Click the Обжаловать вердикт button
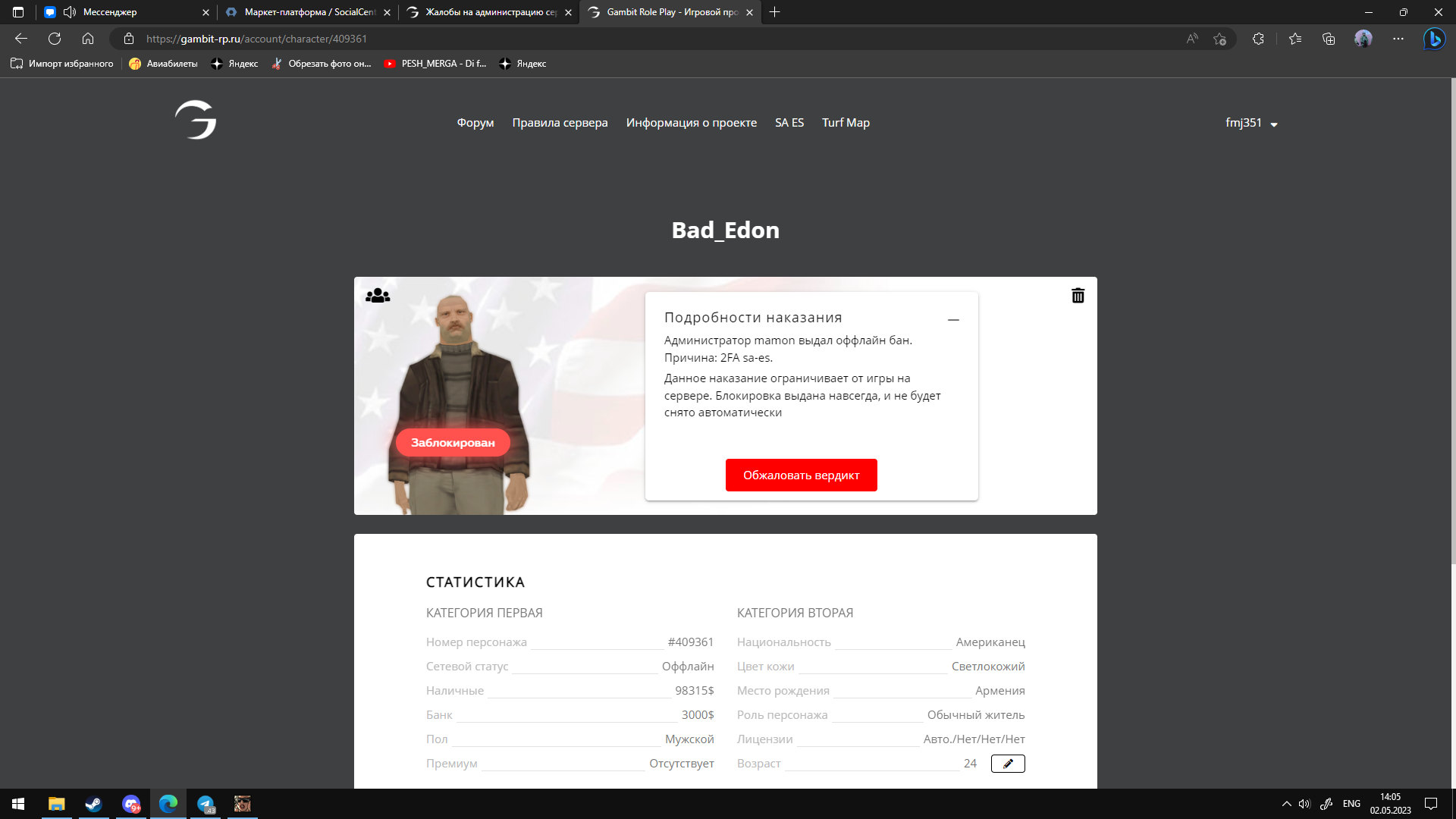The height and width of the screenshot is (819, 1456). 801,475
